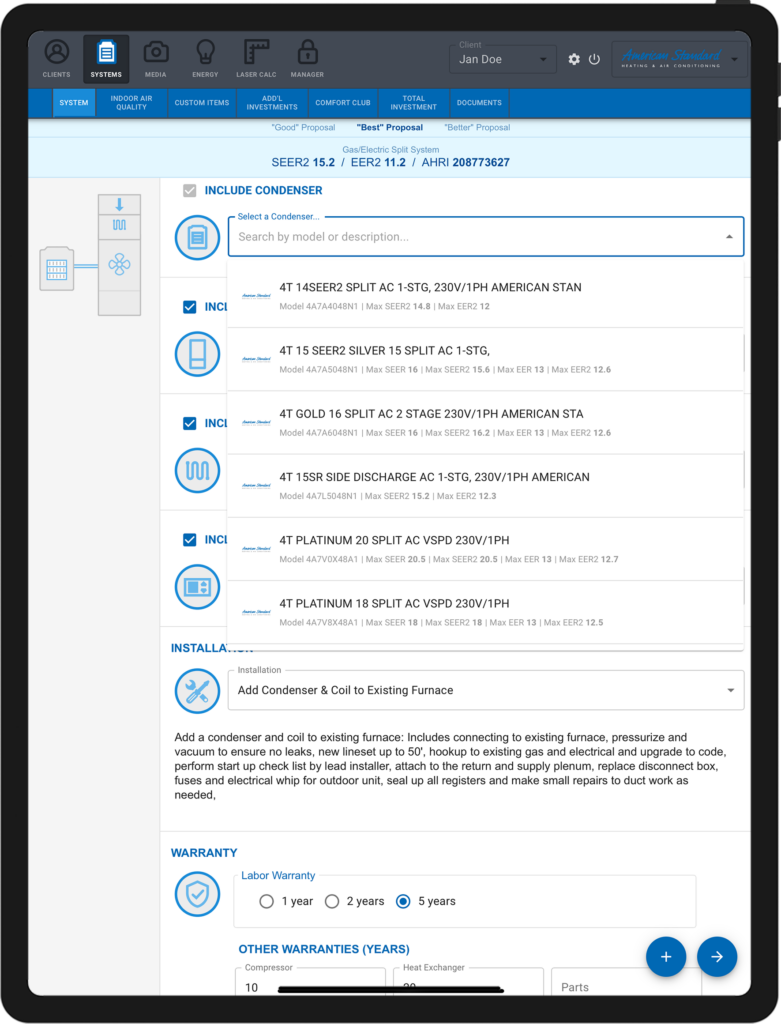View the "Good" Proposal
781x1024 pixels.
303,127
